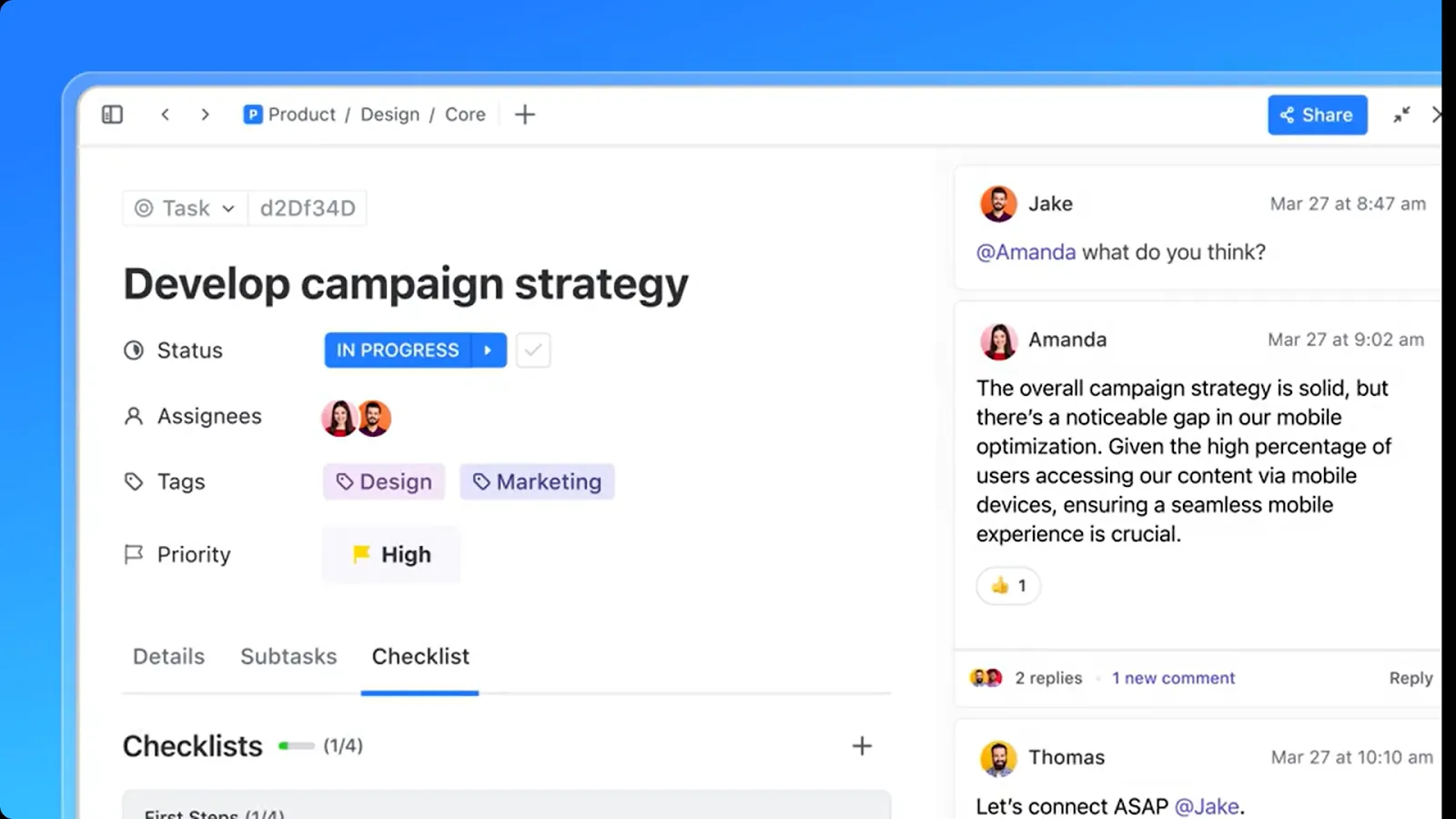Expand the 2 replies thread
The height and width of the screenshot is (819, 1456).
pos(1048,678)
